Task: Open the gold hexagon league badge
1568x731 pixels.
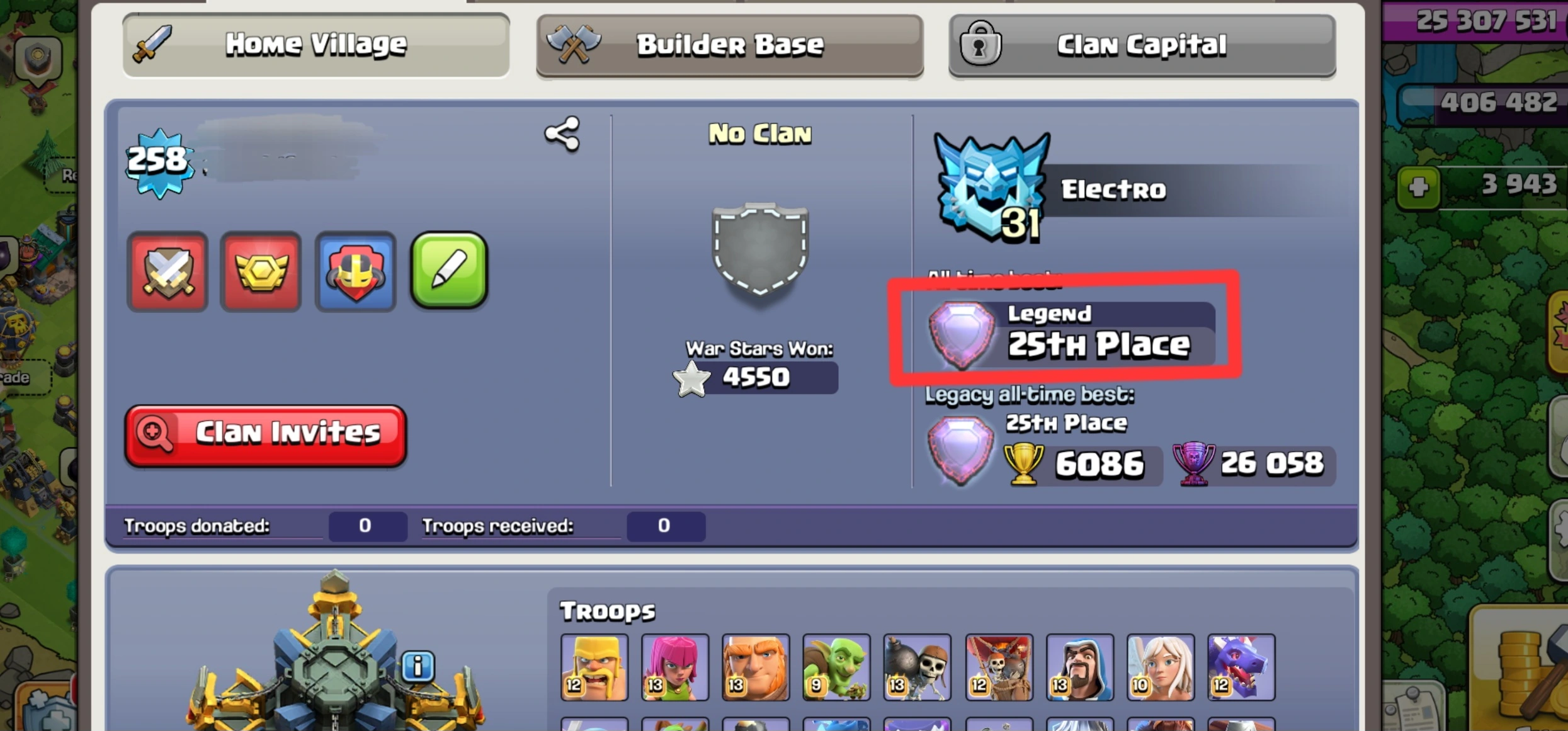Action: click(x=261, y=271)
